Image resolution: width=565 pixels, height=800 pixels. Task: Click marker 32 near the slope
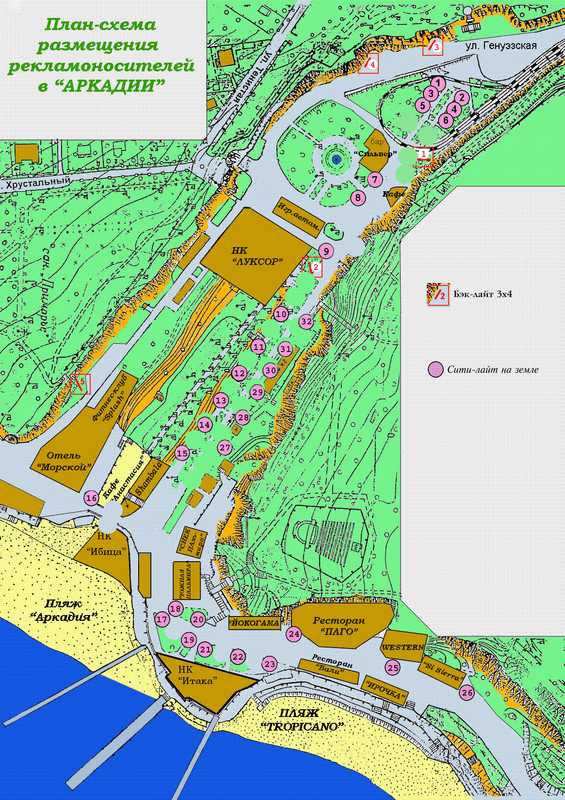click(306, 321)
